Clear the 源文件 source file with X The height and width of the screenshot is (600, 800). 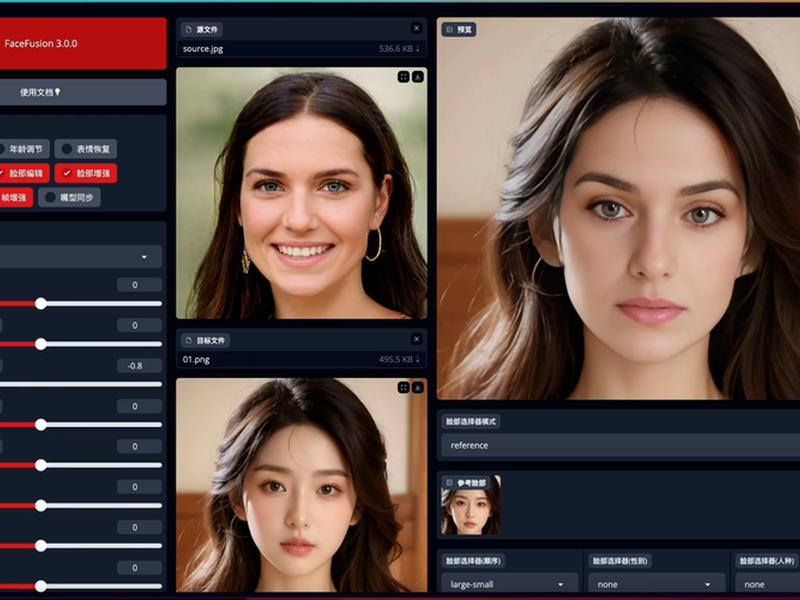[416, 28]
